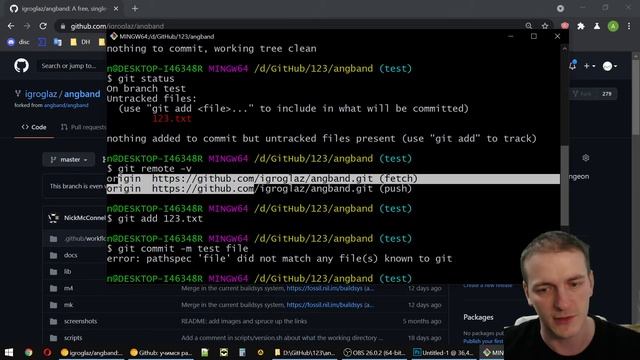Open the docs folder
This screenshot has height=360, width=640.
(70, 255)
